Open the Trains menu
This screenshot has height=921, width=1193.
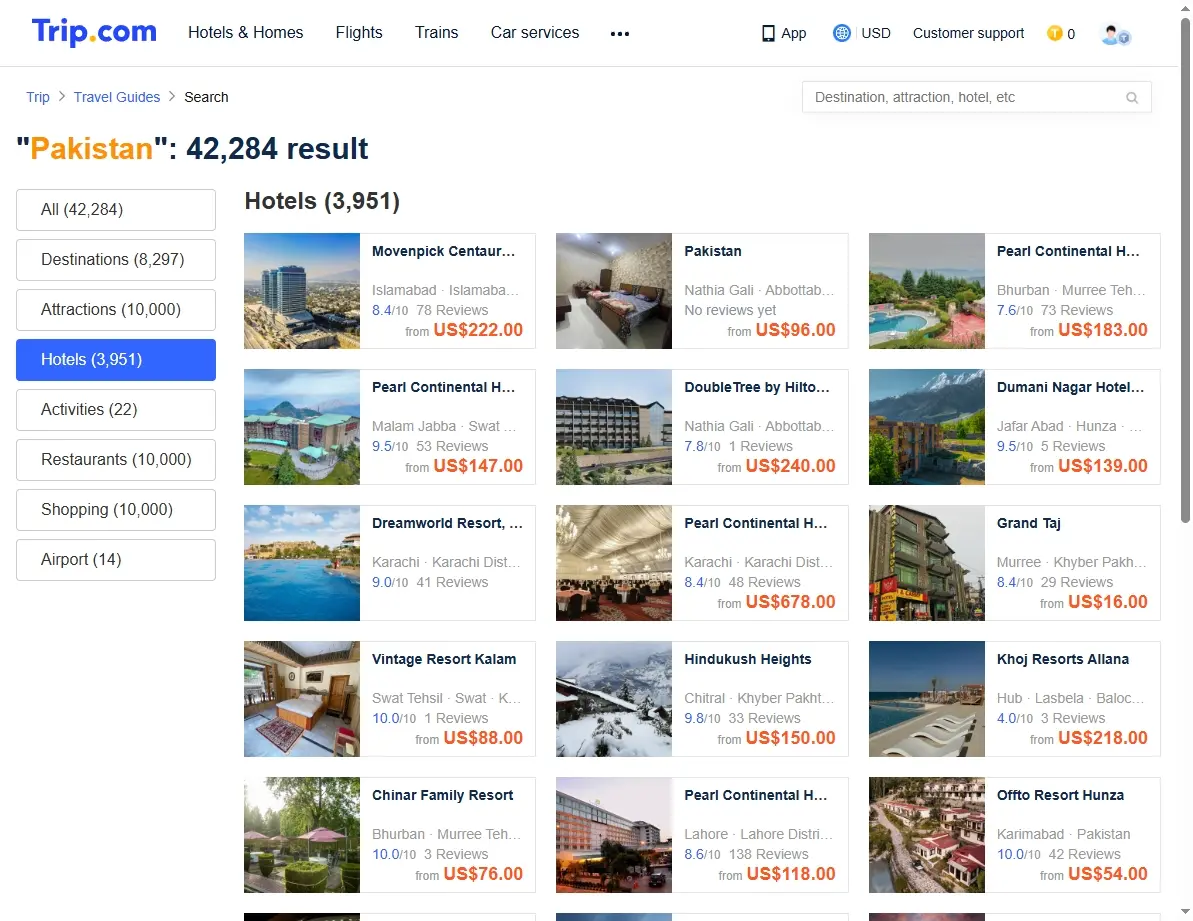(437, 33)
